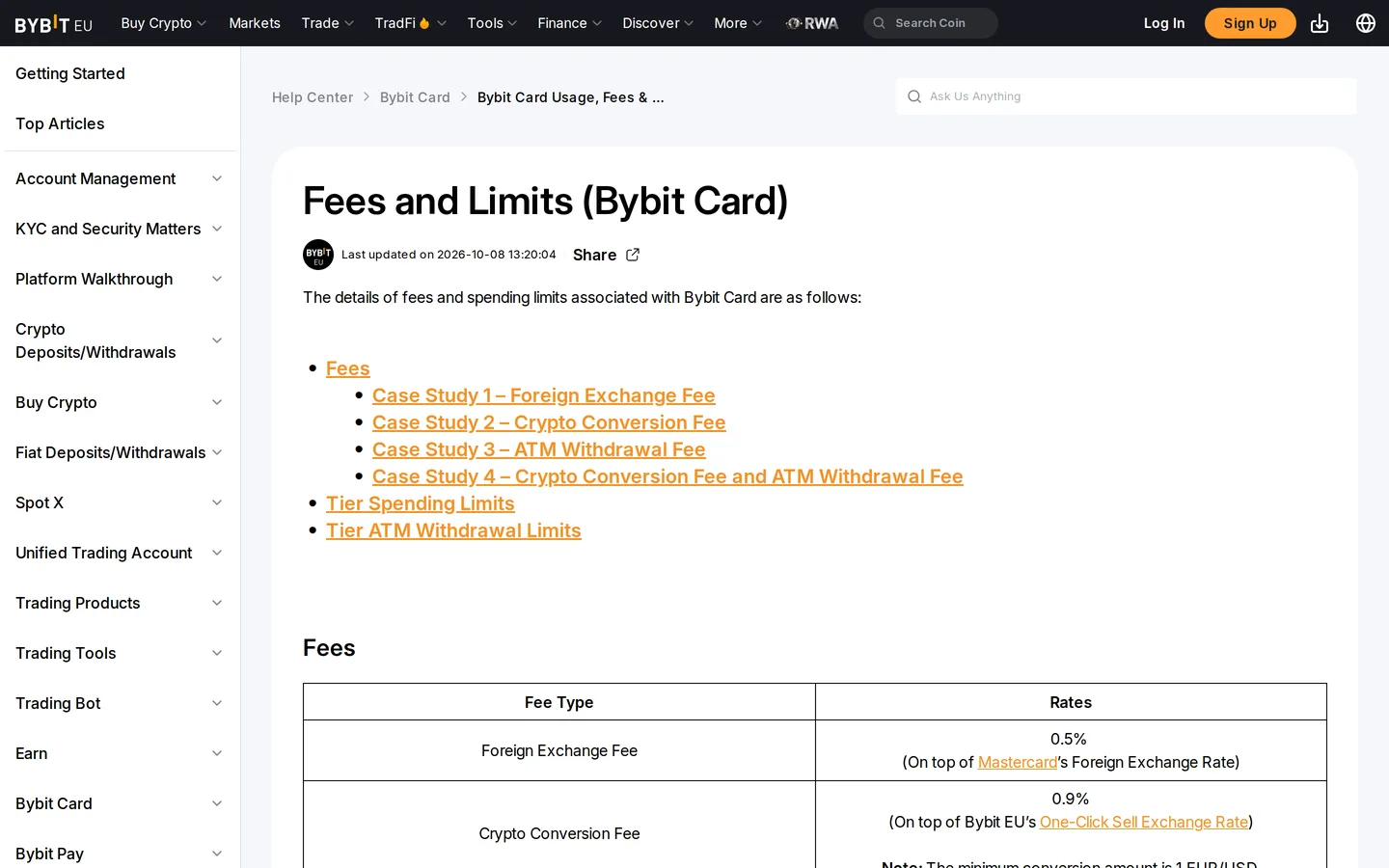Jump to Tier ATM Withdrawal Limits
Viewport: 1389px width, 868px height.
pos(453,530)
